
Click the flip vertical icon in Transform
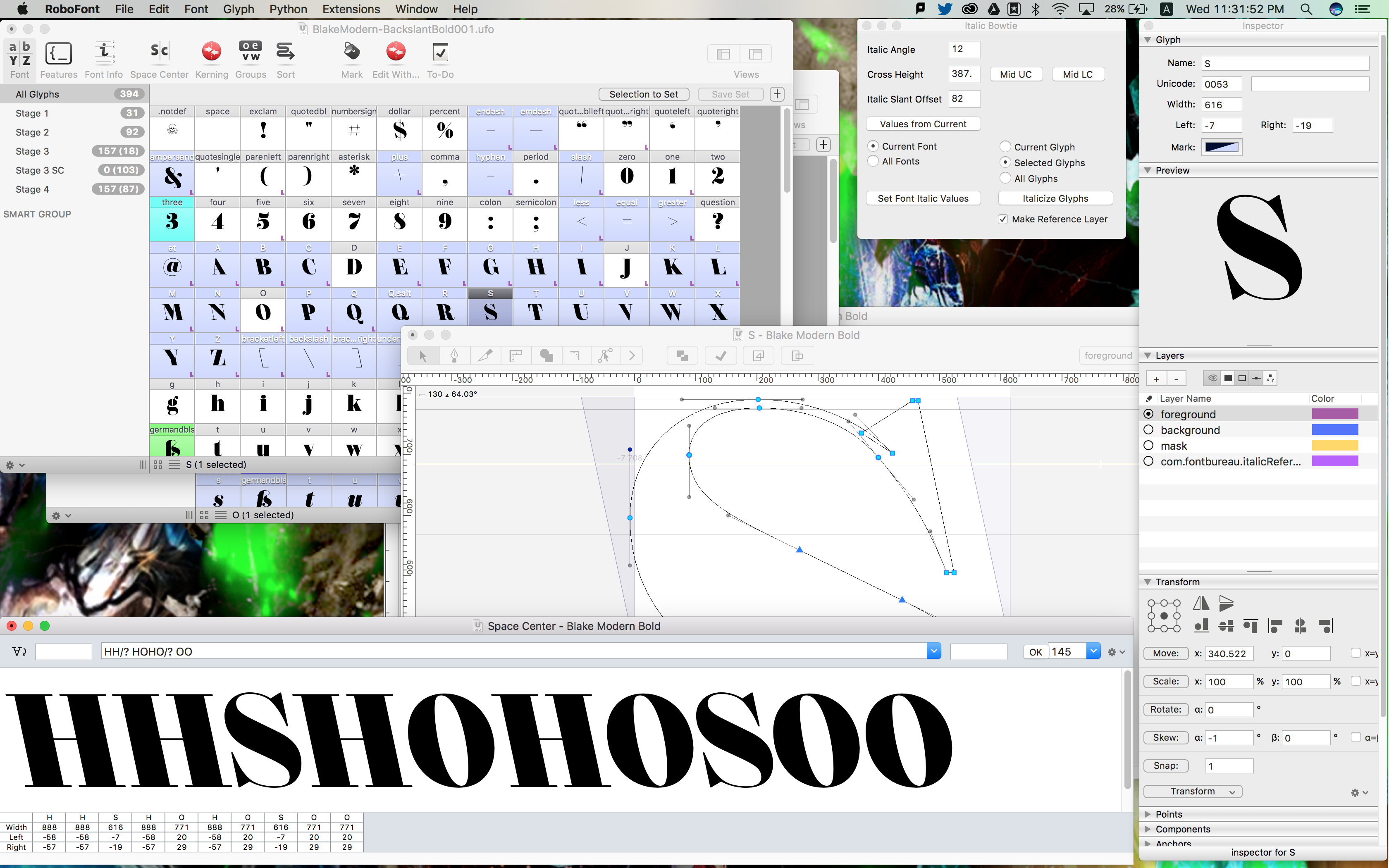1226,603
